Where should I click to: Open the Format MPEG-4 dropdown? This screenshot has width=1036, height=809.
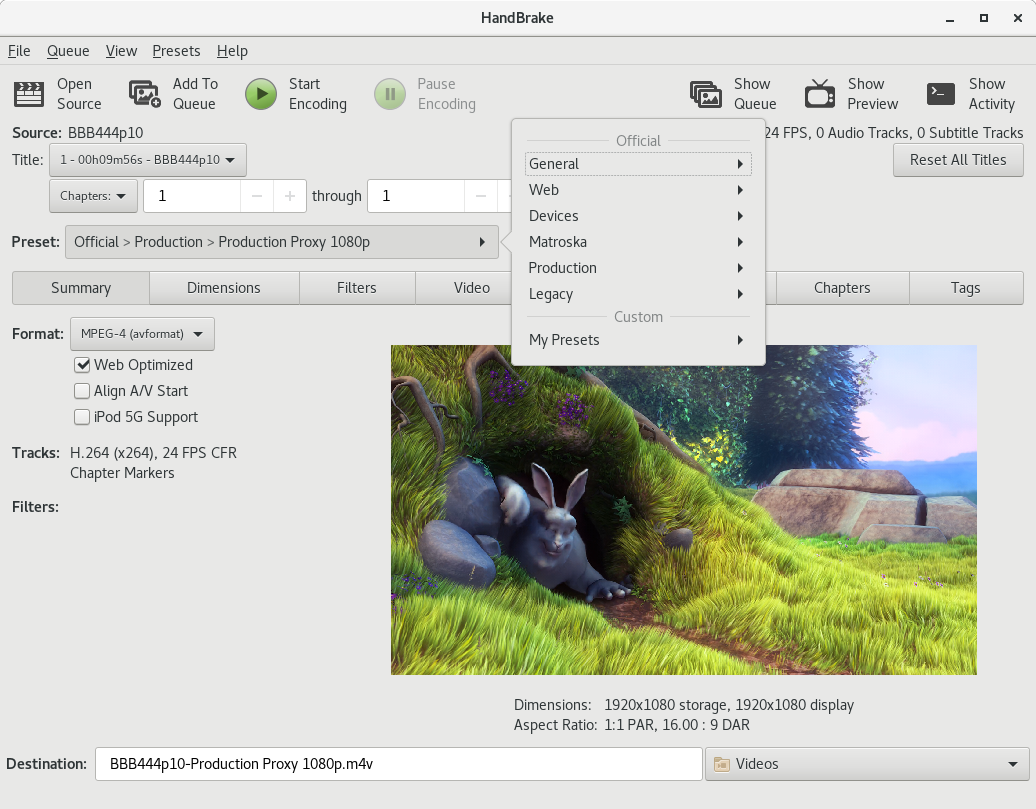142,334
